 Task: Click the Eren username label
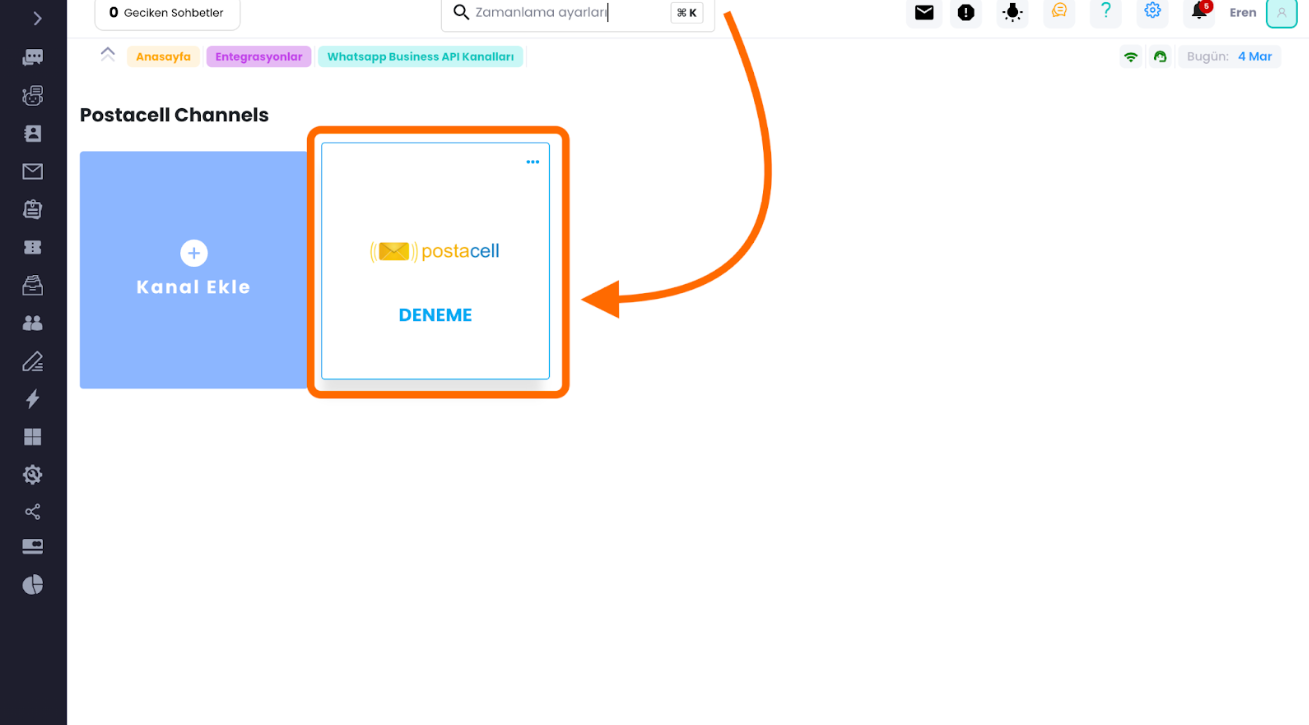pyautogui.click(x=1243, y=13)
